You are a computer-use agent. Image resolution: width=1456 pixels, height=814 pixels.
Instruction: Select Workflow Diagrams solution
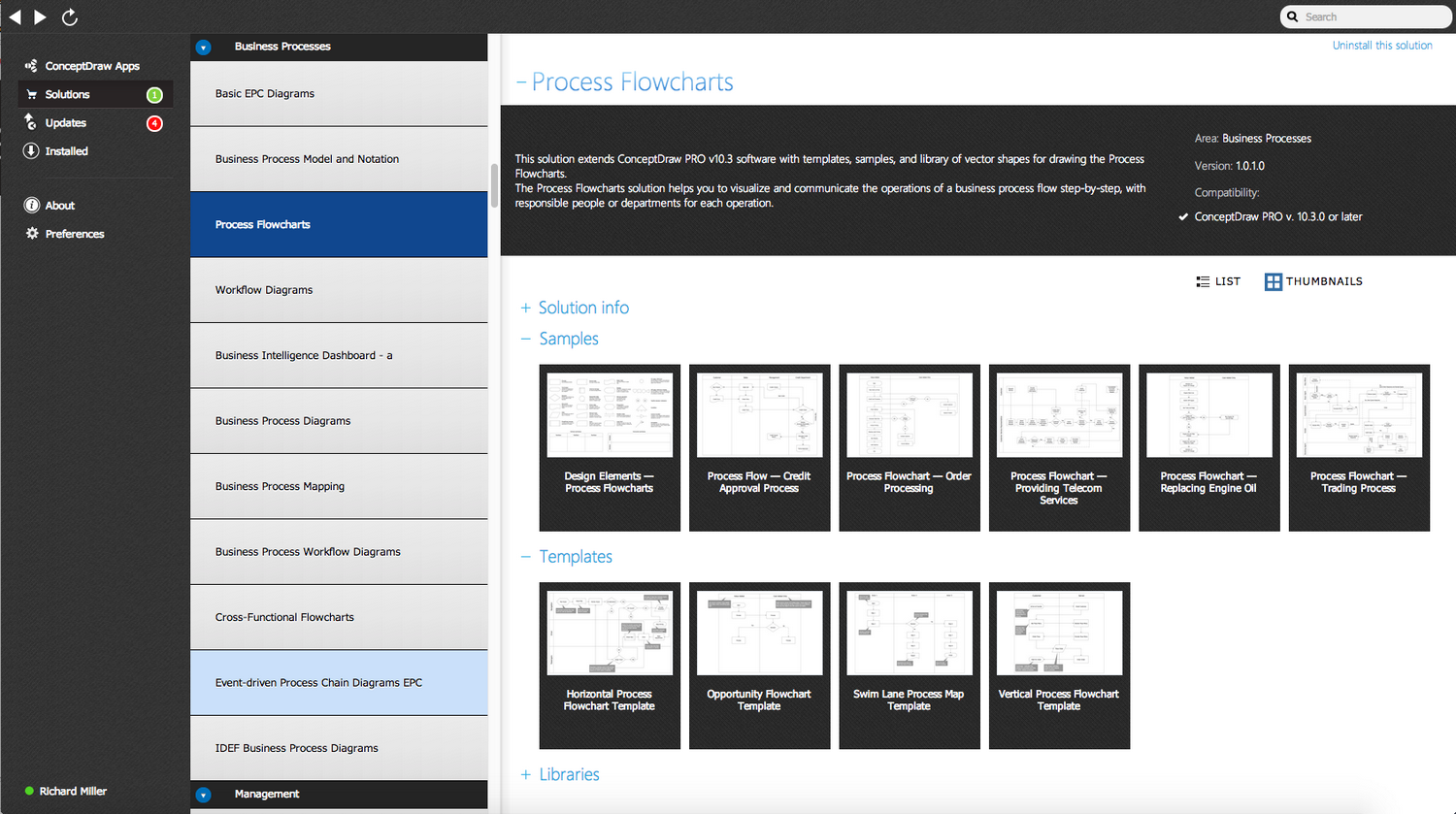(x=339, y=290)
